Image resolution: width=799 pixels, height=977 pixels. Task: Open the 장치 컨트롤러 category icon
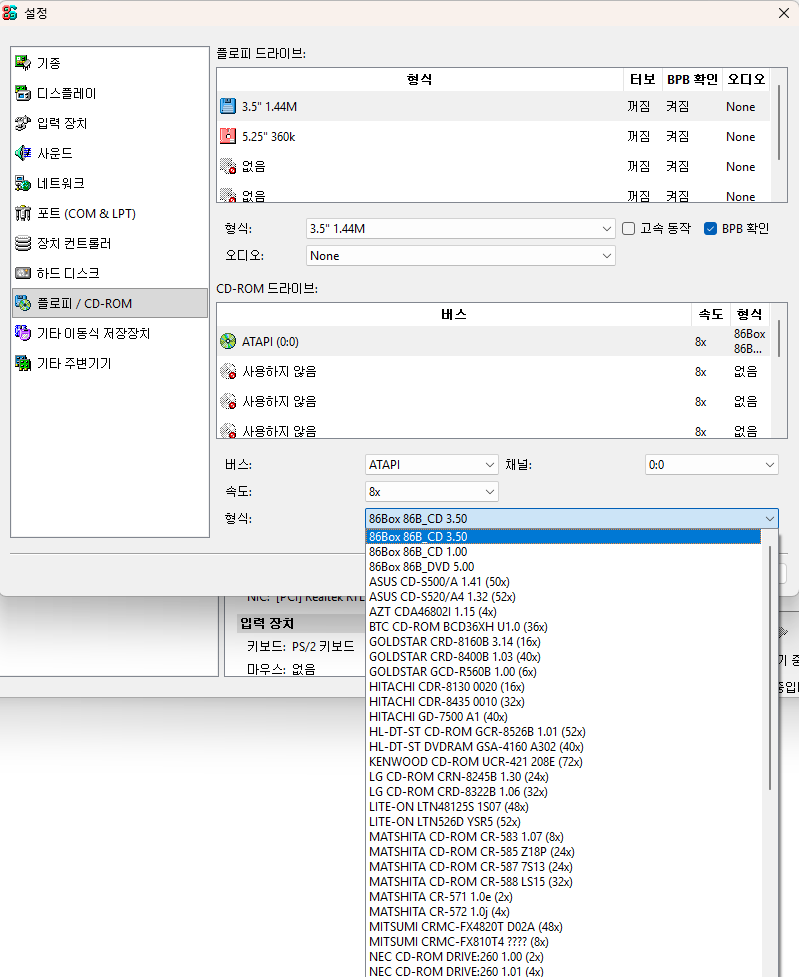coord(23,243)
